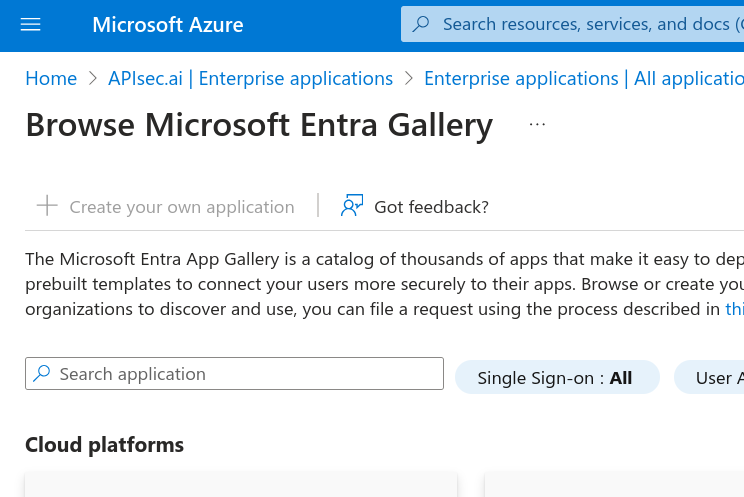Click the ellipsis next to the page title
Viewport: 744px width, 497px height.
click(x=537, y=124)
